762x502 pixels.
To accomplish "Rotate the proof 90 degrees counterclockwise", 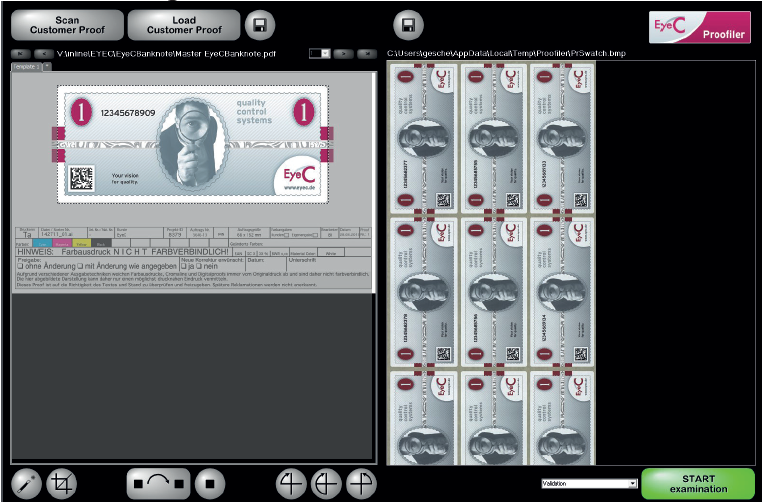I will point(291,484).
